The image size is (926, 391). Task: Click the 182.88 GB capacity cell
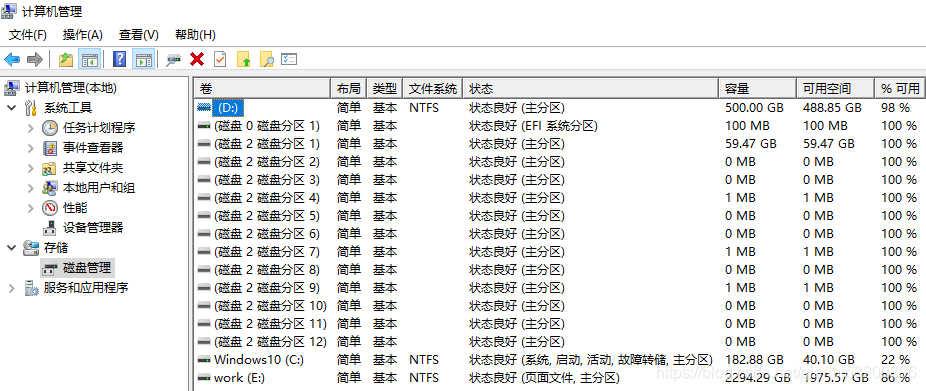pyautogui.click(x=754, y=360)
